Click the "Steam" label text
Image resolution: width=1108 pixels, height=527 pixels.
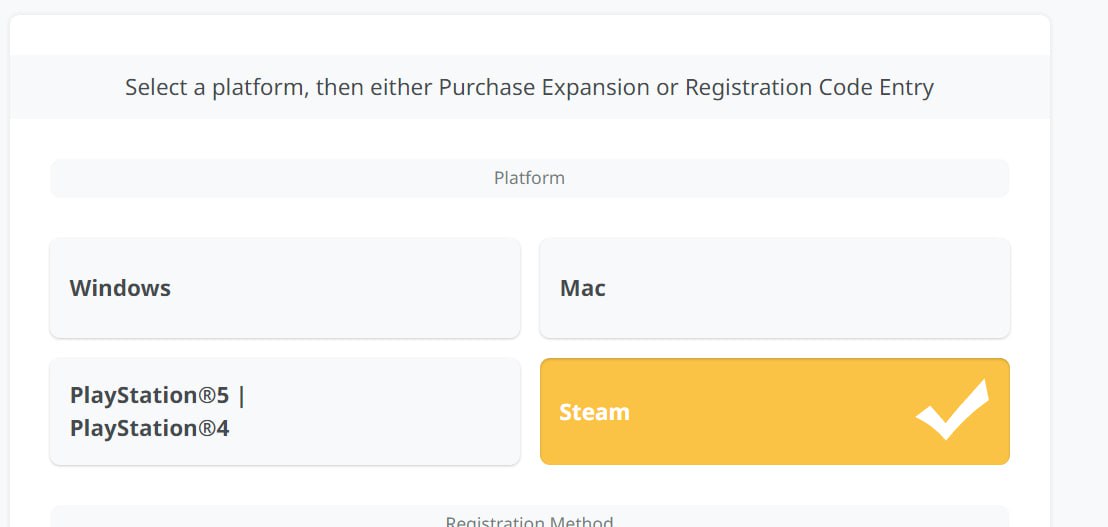click(594, 412)
